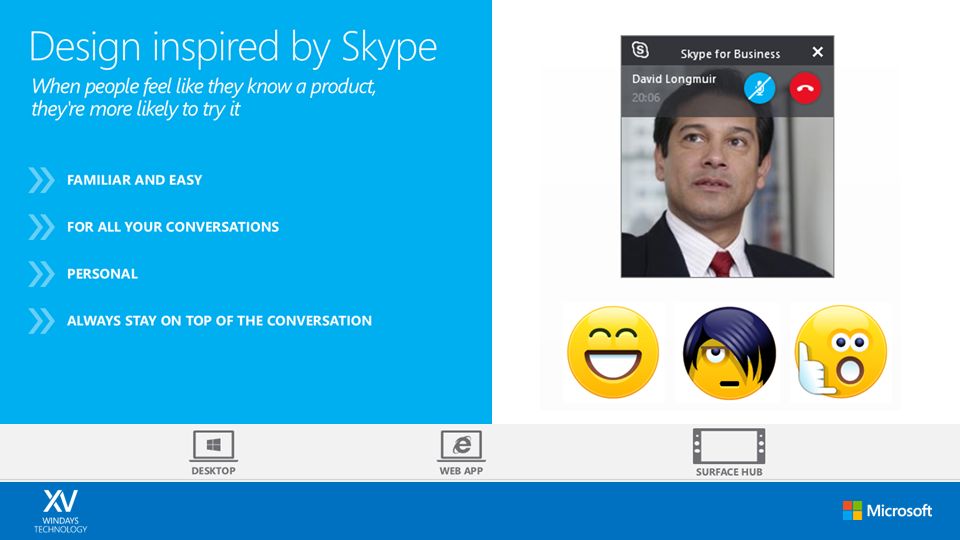Image resolution: width=960 pixels, height=540 pixels.
Task: Select the Web App browser icon
Action: tap(461, 446)
